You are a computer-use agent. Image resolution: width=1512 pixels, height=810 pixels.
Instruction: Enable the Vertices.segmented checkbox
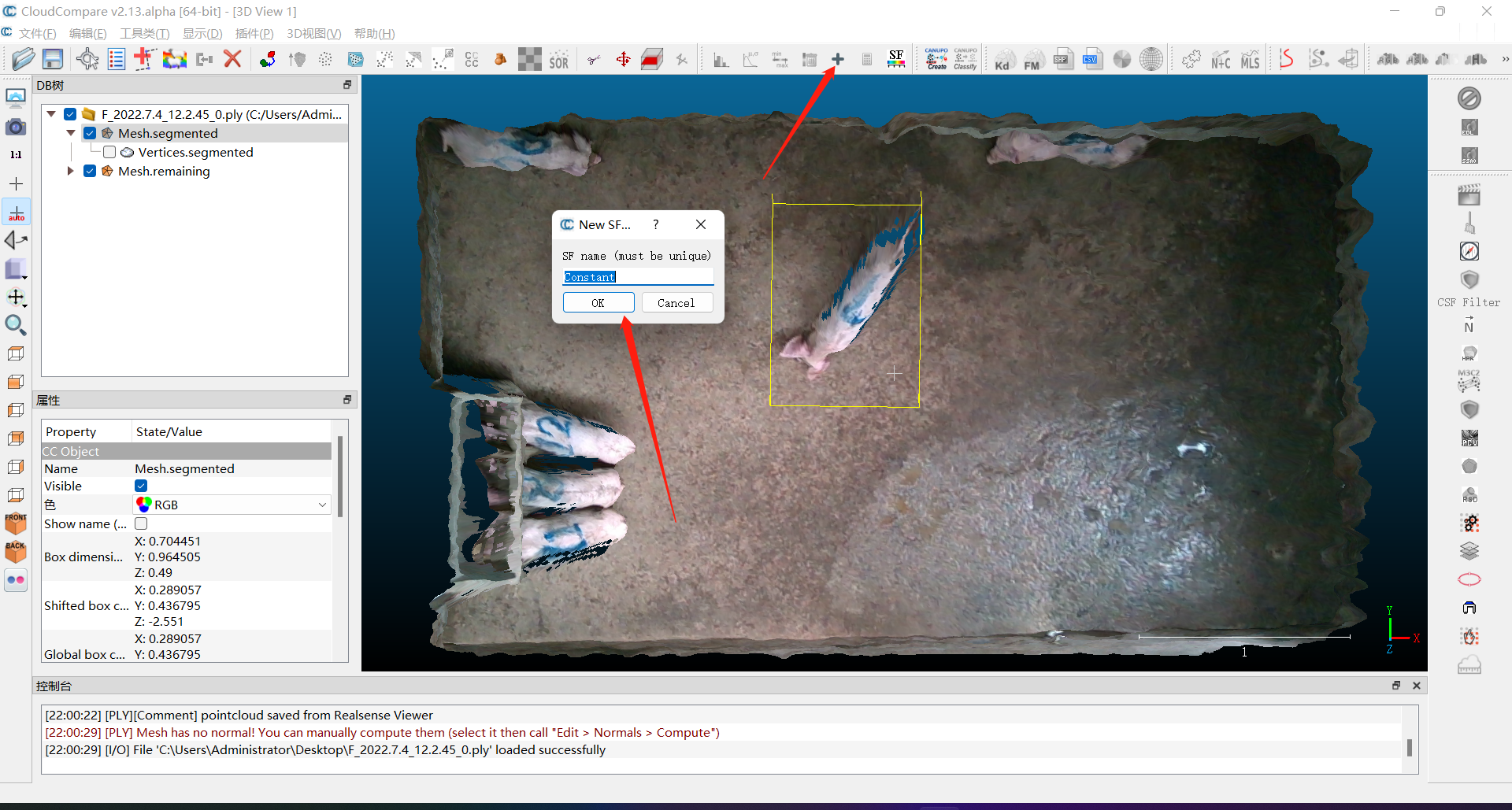click(x=109, y=152)
